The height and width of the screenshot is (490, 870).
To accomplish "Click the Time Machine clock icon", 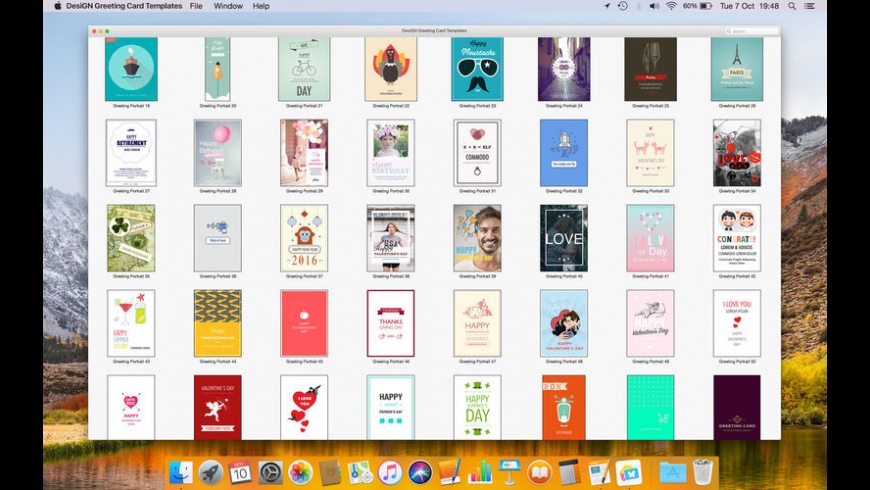I will (623, 6).
